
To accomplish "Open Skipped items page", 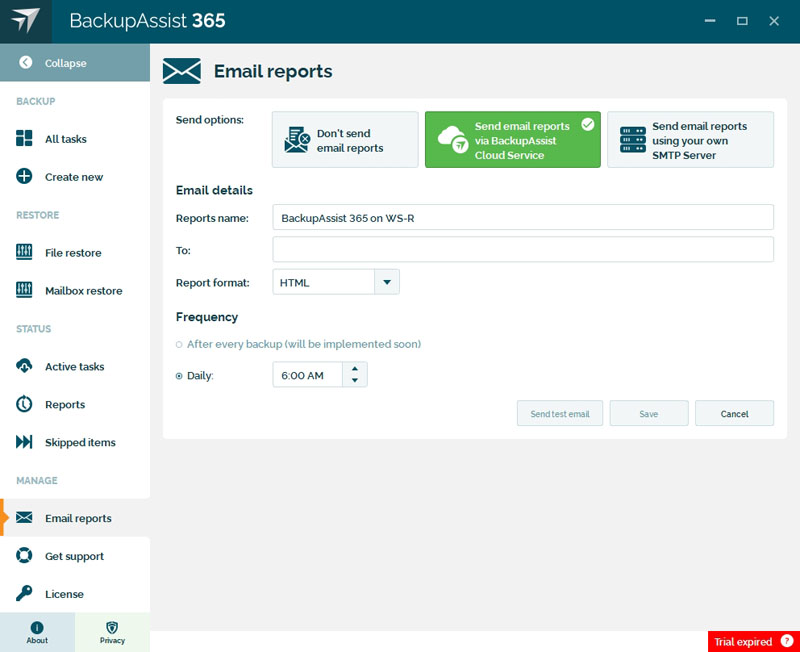I will point(75,442).
